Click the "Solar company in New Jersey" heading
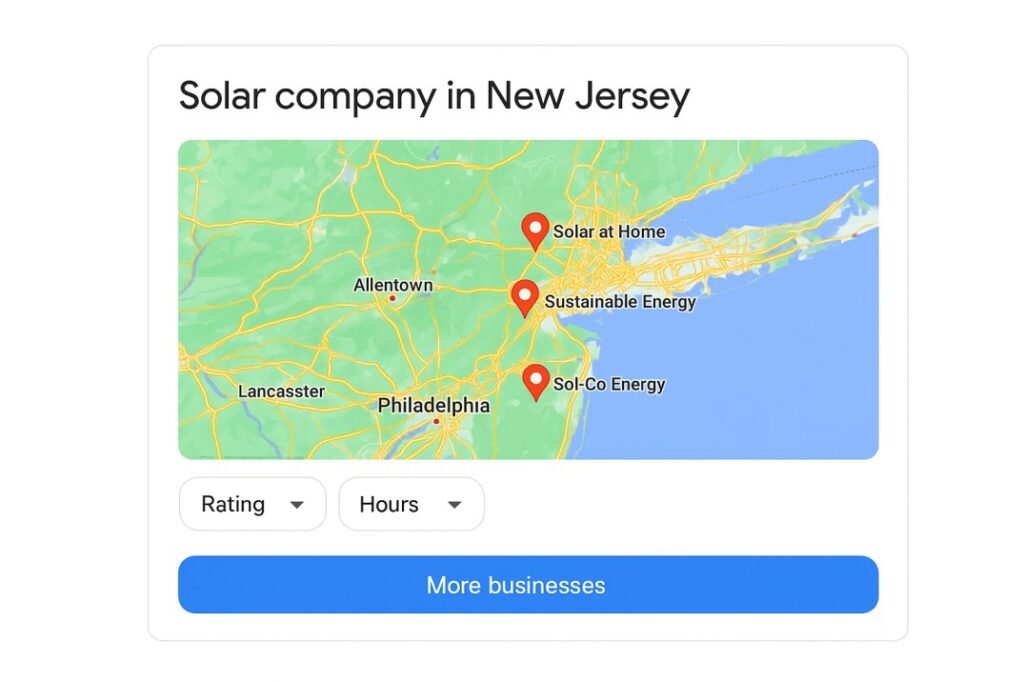The width and height of the screenshot is (1024, 682). 434,97
